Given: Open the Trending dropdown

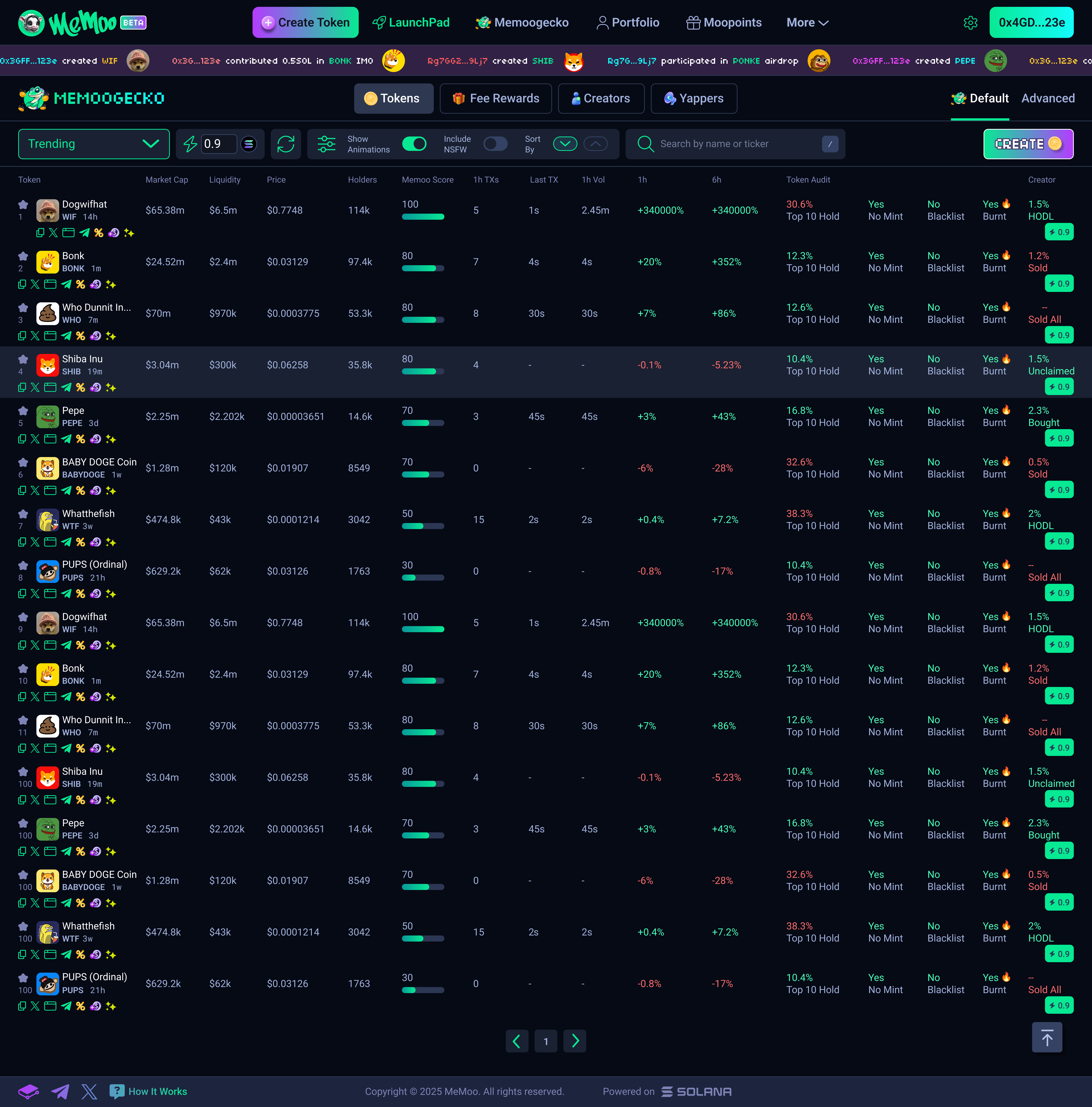Looking at the screenshot, I should click(94, 144).
